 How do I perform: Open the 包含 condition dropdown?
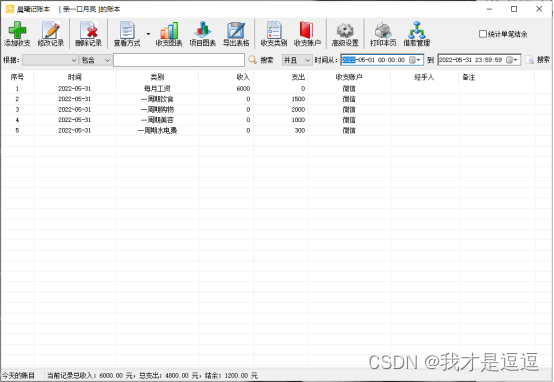tap(95, 60)
